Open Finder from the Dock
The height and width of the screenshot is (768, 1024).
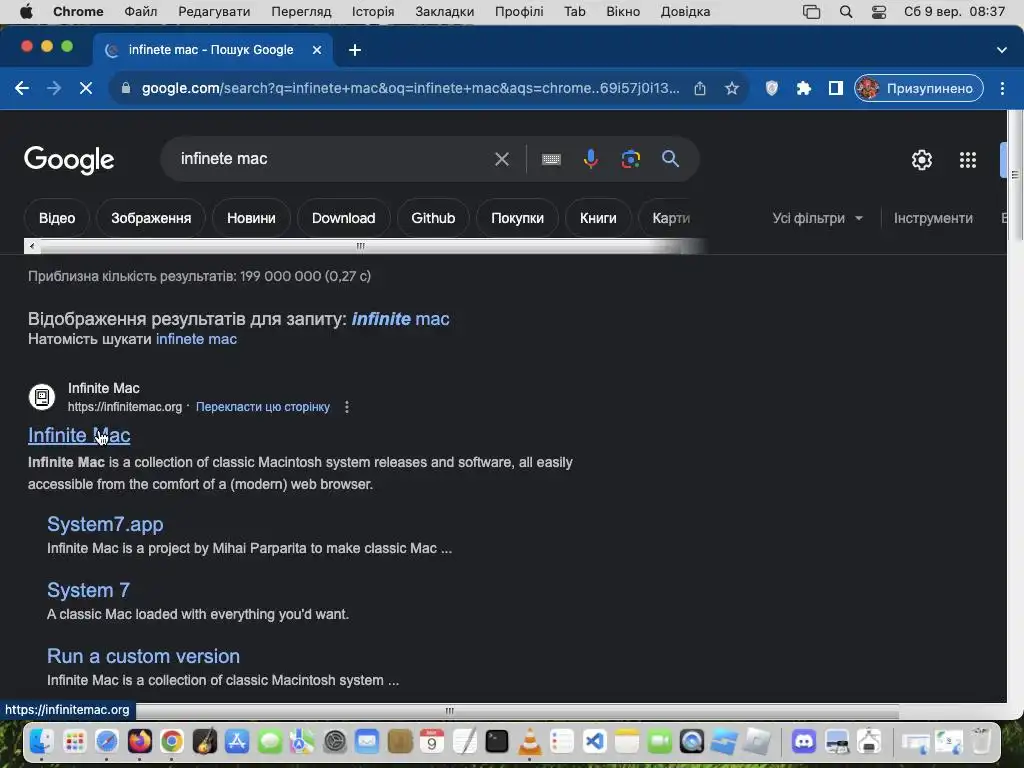42,741
